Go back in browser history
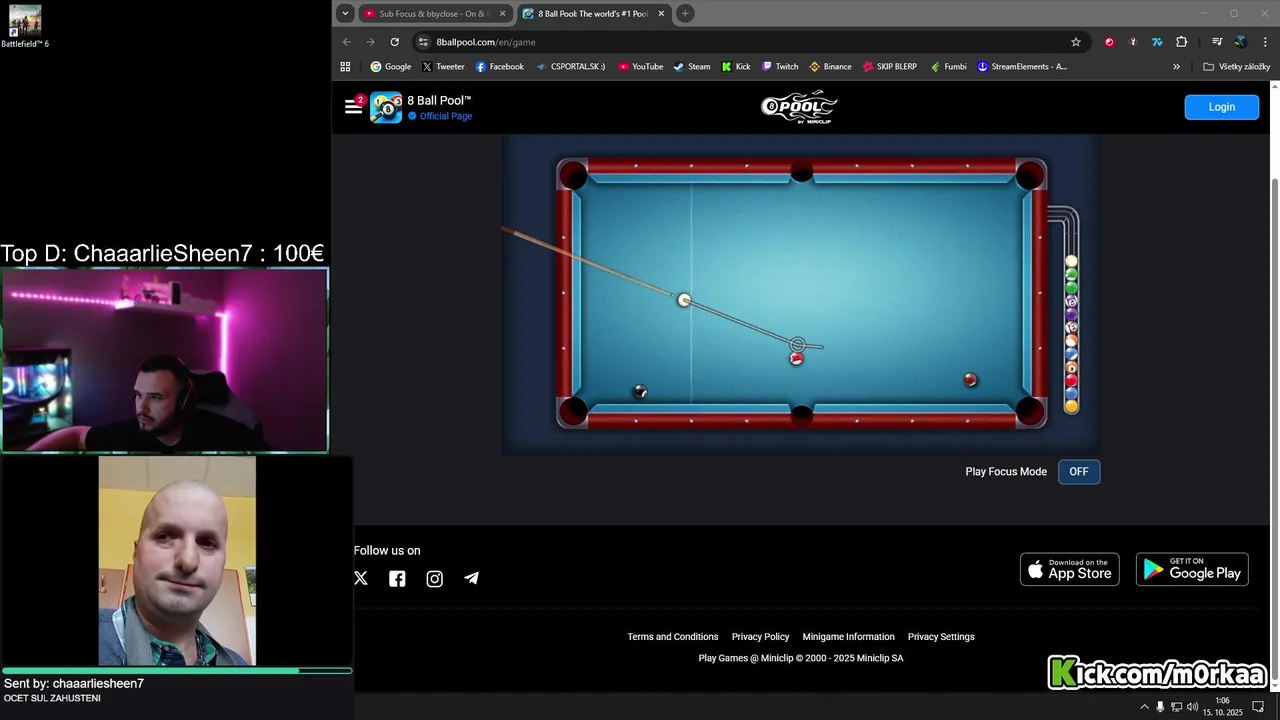 [346, 42]
